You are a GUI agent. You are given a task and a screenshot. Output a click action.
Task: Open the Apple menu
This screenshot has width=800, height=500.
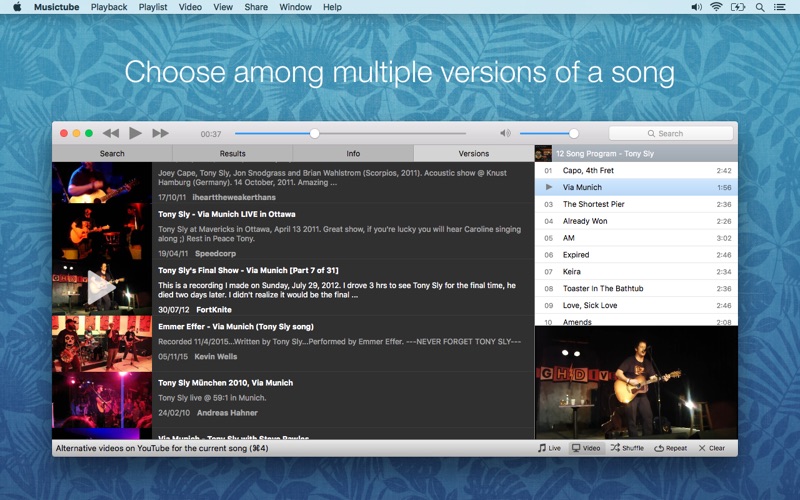point(17,7)
